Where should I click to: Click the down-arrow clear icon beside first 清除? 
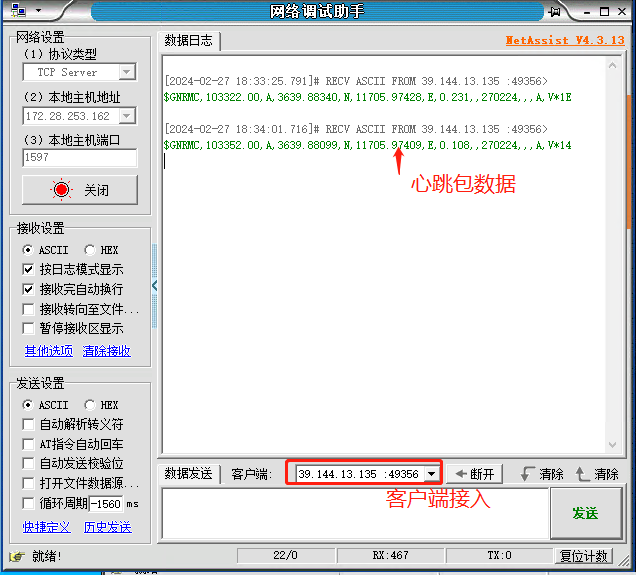click(527, 474)
